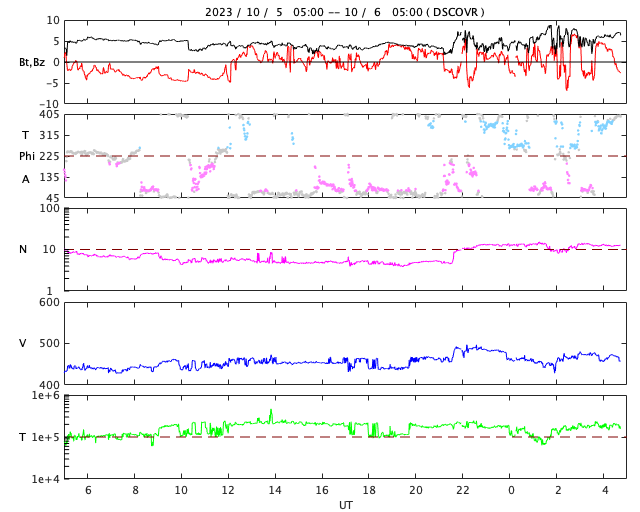Click the N density axis label
This screenshot has width=640, height=512.
(23, 249)
